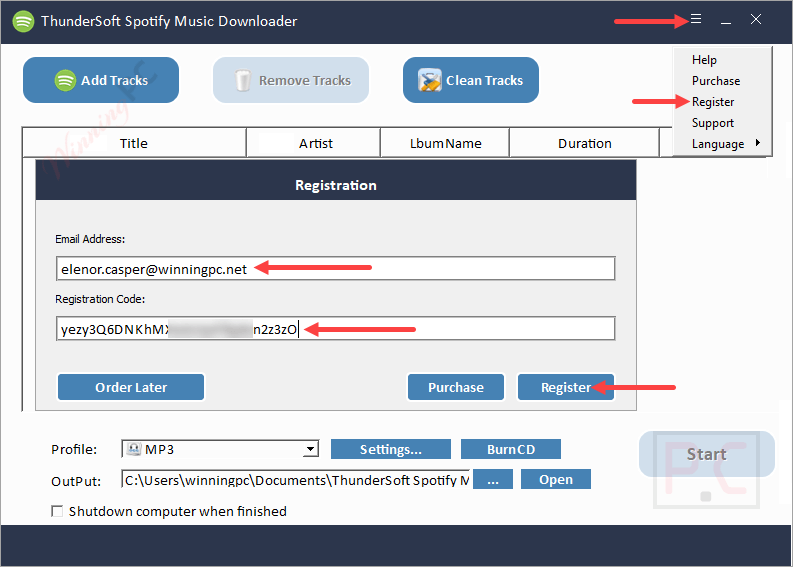
Task: Enable Shutdown computer when finished checkbox
Action: [x=57, y=511]
